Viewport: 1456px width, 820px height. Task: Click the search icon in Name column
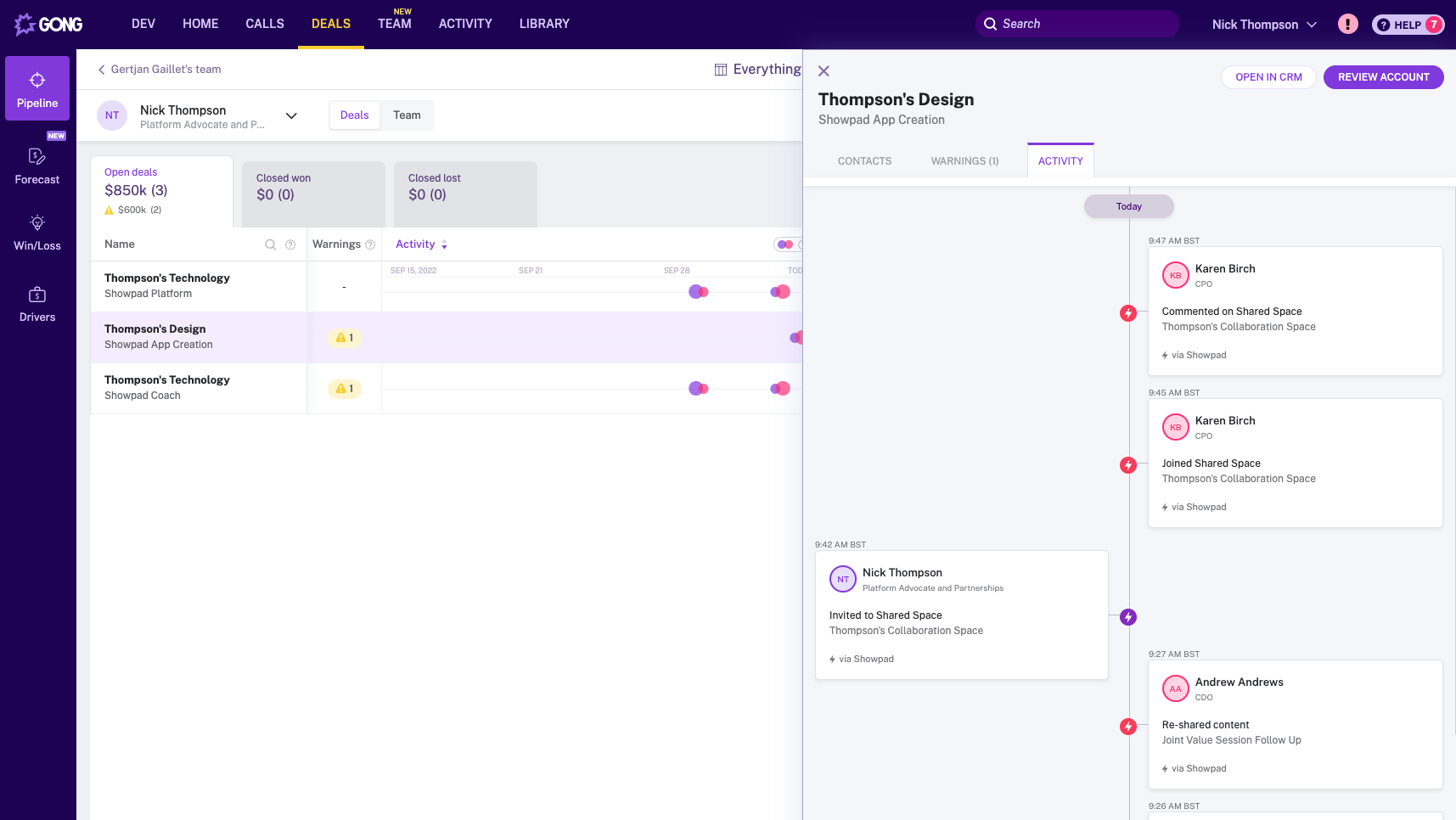[x=271, y=244]
